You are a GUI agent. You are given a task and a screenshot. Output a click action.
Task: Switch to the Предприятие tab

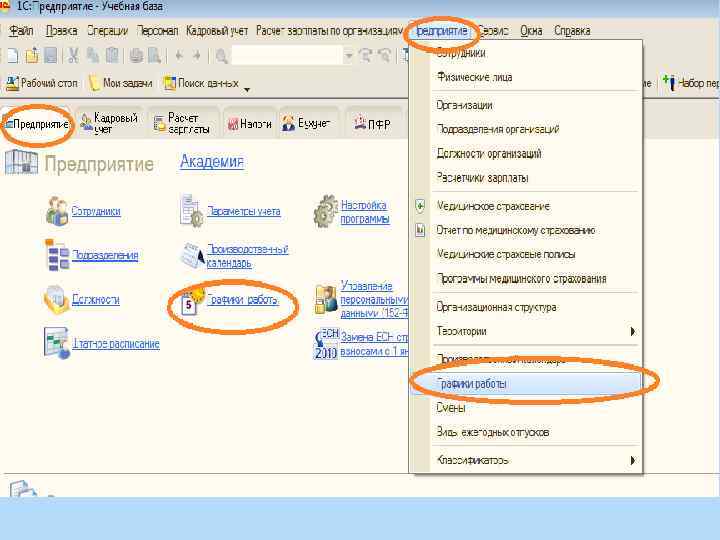(x=37, y=124)
